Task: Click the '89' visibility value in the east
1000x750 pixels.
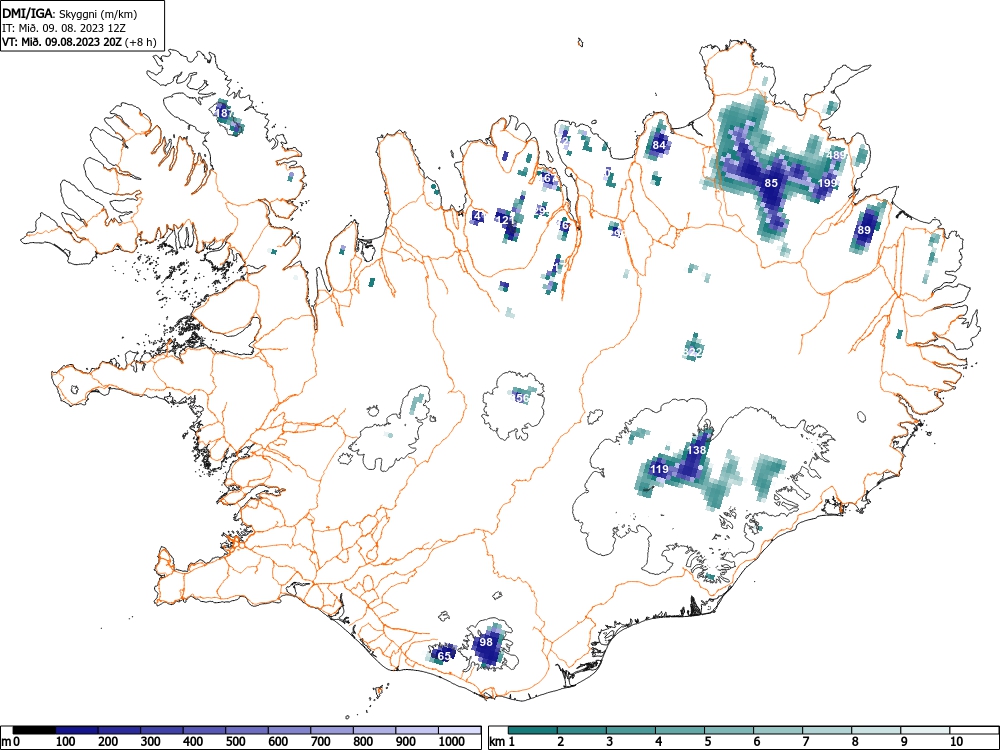Action: coord(864,230)
